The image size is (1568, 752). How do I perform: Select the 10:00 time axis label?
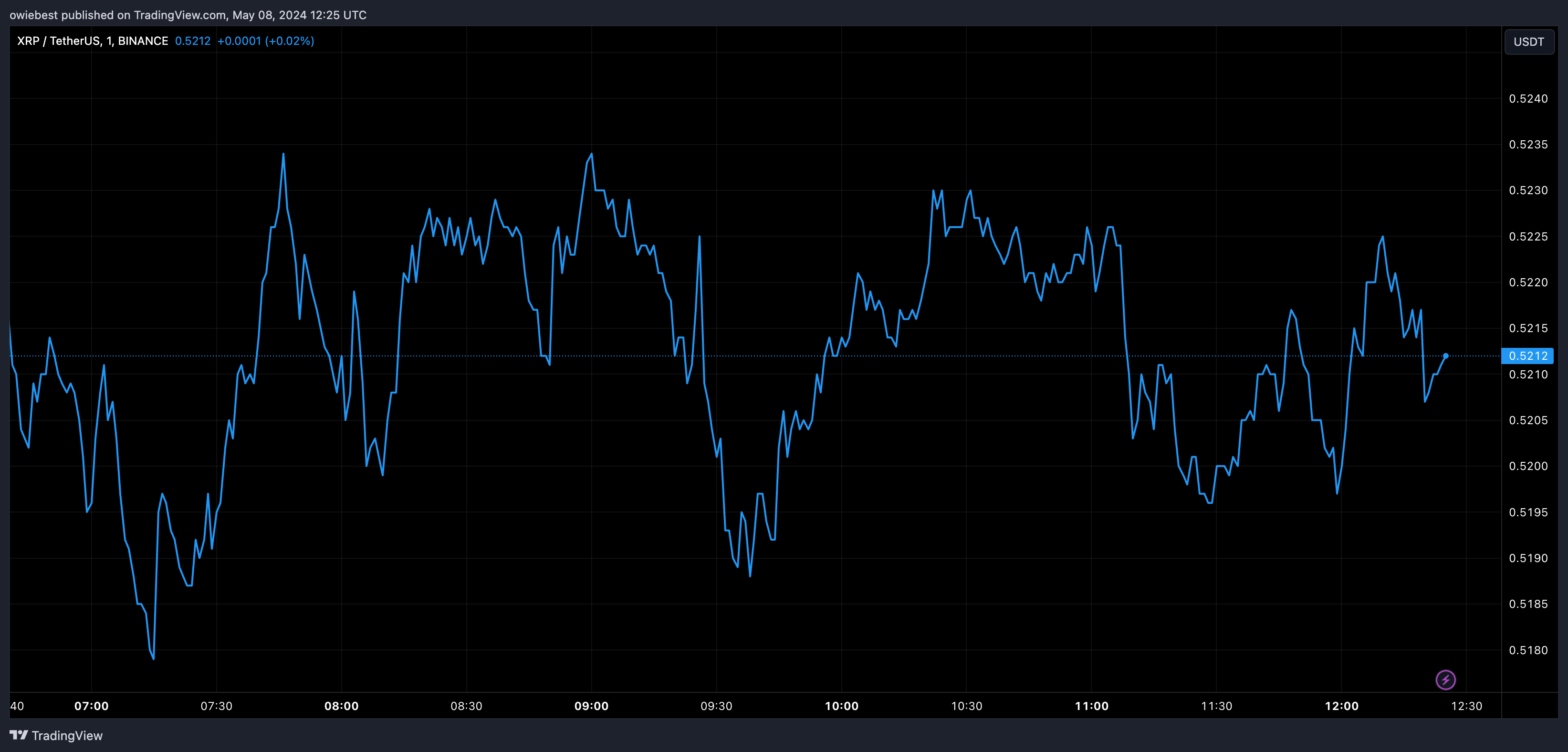pyautogui.click(x=841, y=706)
